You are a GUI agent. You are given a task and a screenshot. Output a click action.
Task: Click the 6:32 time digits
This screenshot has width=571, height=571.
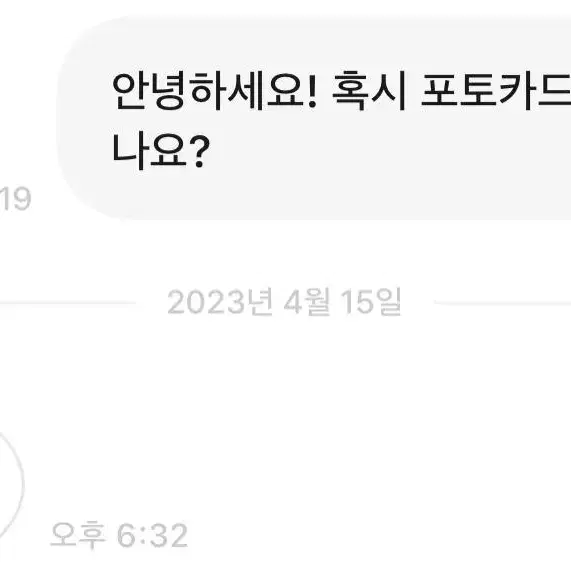pyautogui.click(x=153, y=535)
